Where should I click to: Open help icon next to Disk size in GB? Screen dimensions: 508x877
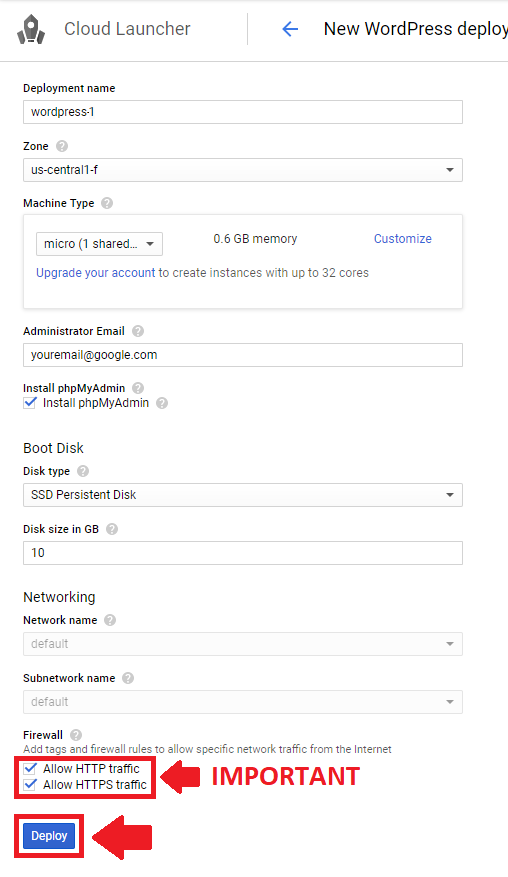click(x=112, y=529)
